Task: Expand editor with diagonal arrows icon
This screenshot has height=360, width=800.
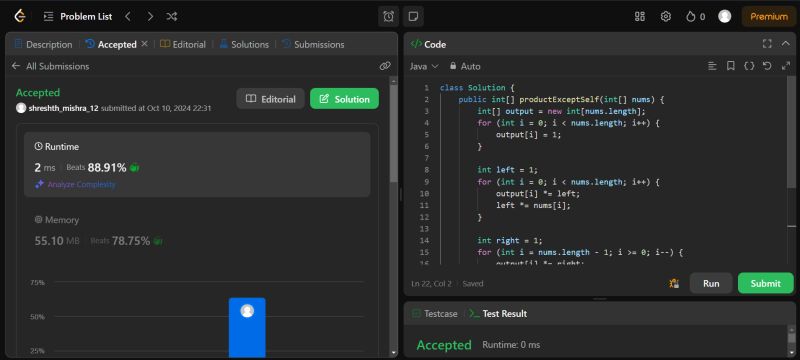Action: (x=786, y=66)
